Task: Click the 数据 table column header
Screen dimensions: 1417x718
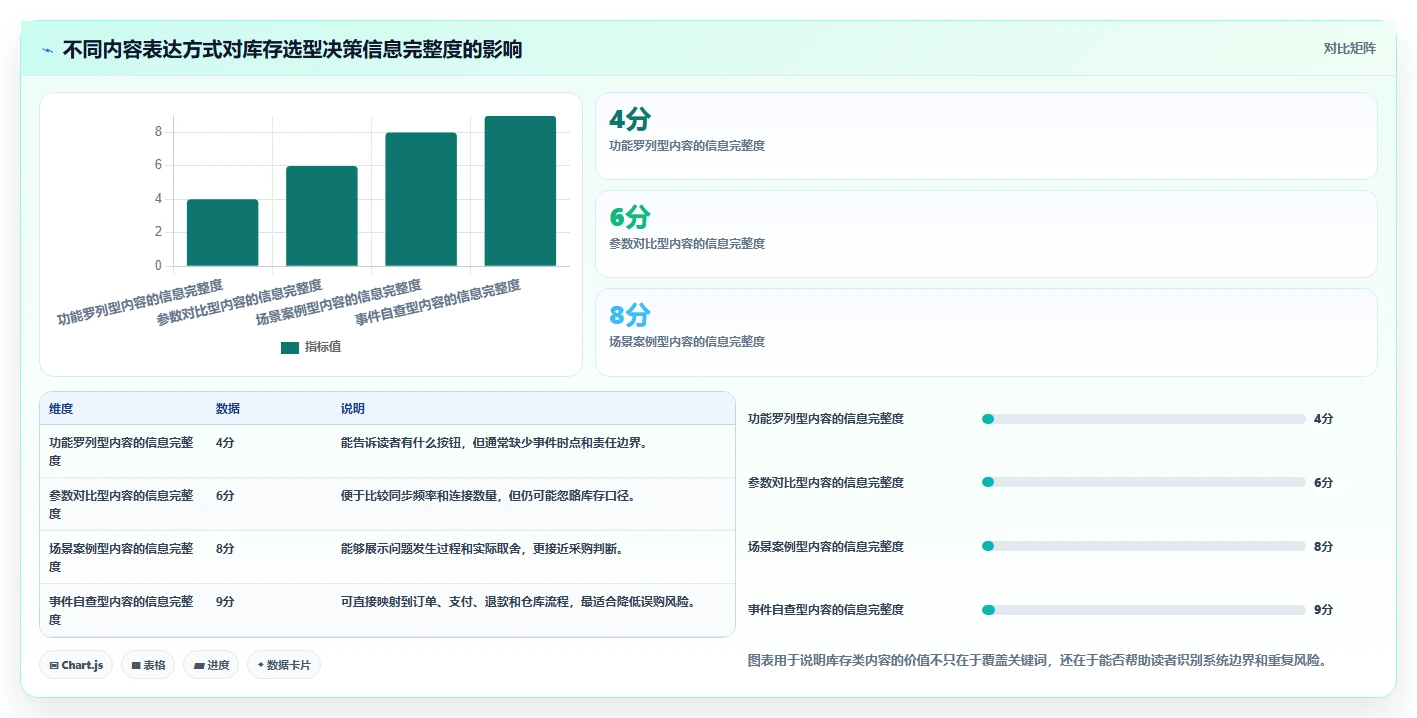Action: pos(227,409)
